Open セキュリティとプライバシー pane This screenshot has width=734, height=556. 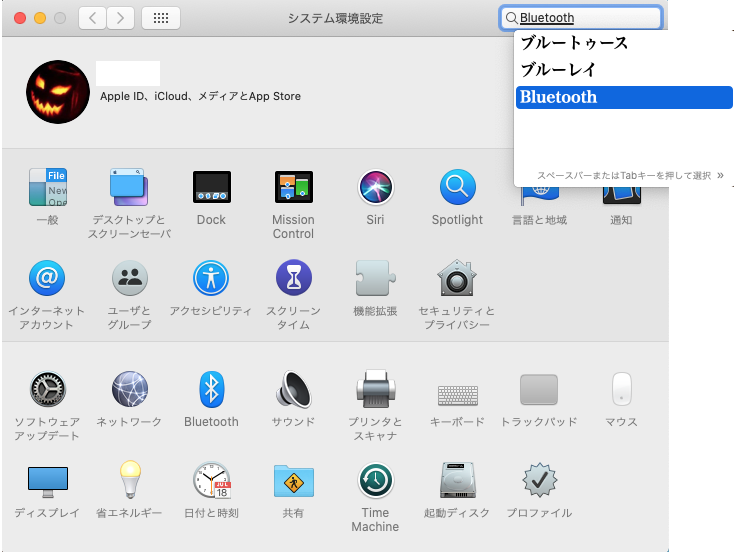(457, 278)
